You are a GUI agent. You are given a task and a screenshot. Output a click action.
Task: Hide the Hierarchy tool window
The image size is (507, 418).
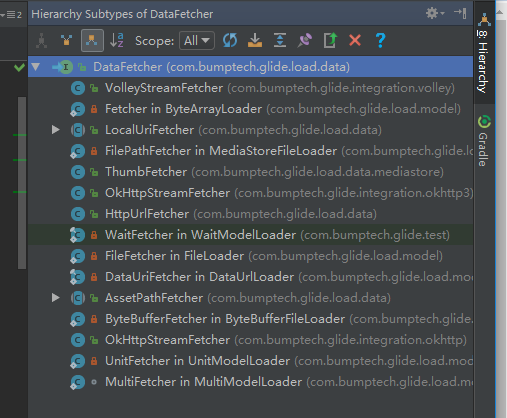(x=460, y=13)
